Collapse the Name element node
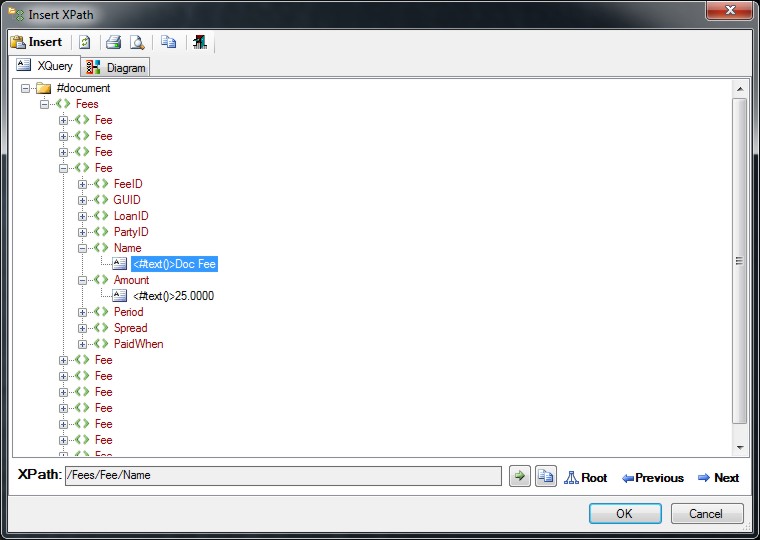Viewport: 760px width, 540px height. click(x=83, y=248)
